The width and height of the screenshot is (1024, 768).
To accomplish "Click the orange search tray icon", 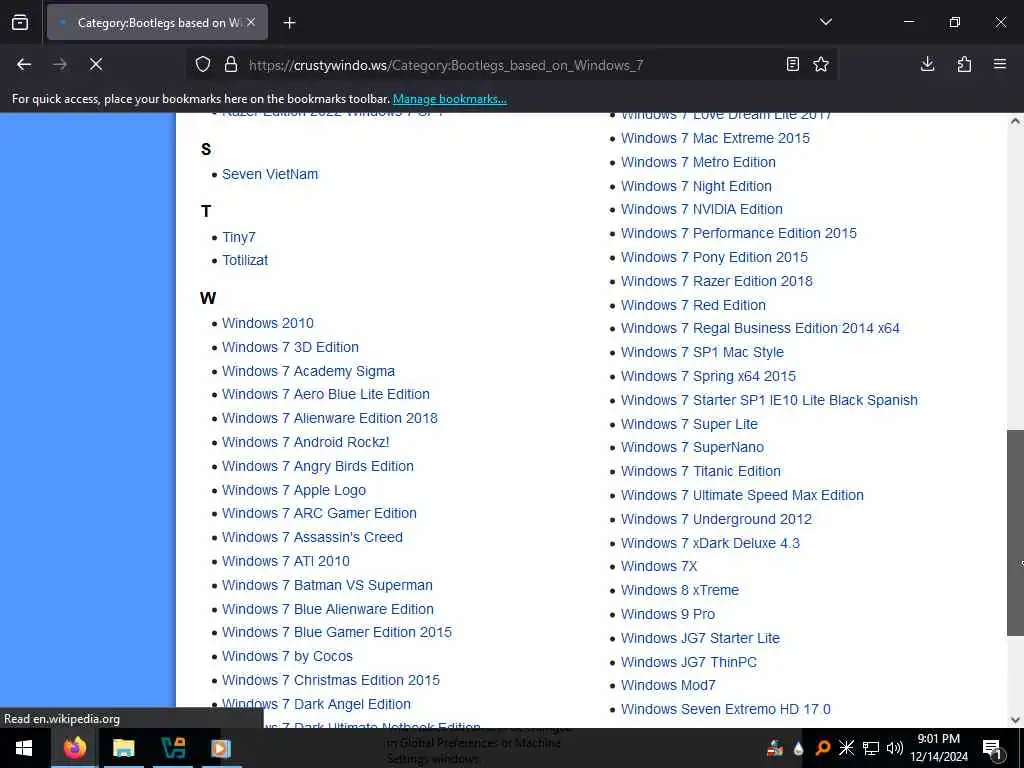I will [822, 748].
